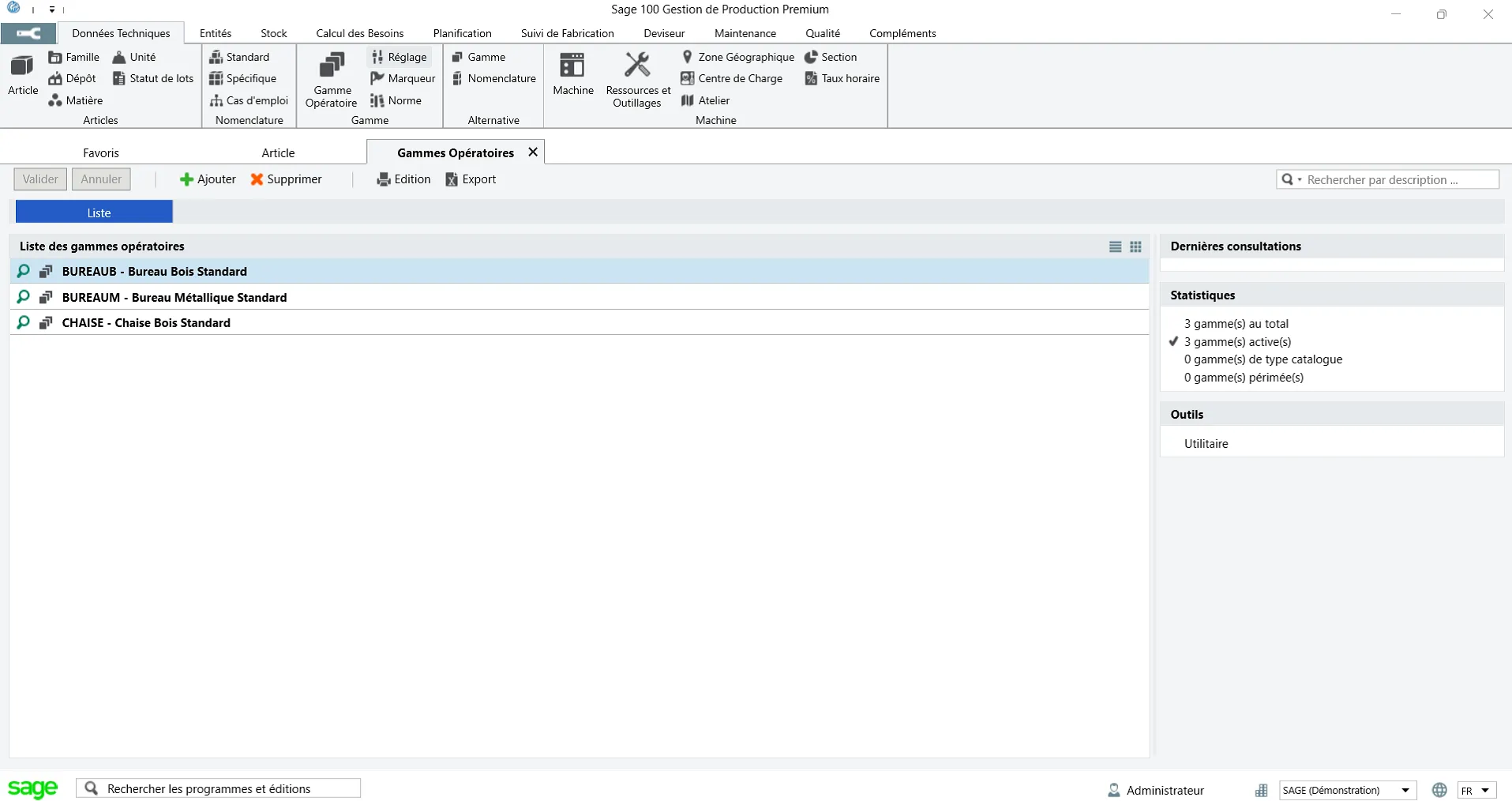Click the magnifier icon on the BUREAUB row
This screenshot has width=1512, height=801.
pyautogui.click(x=24, y=271)
